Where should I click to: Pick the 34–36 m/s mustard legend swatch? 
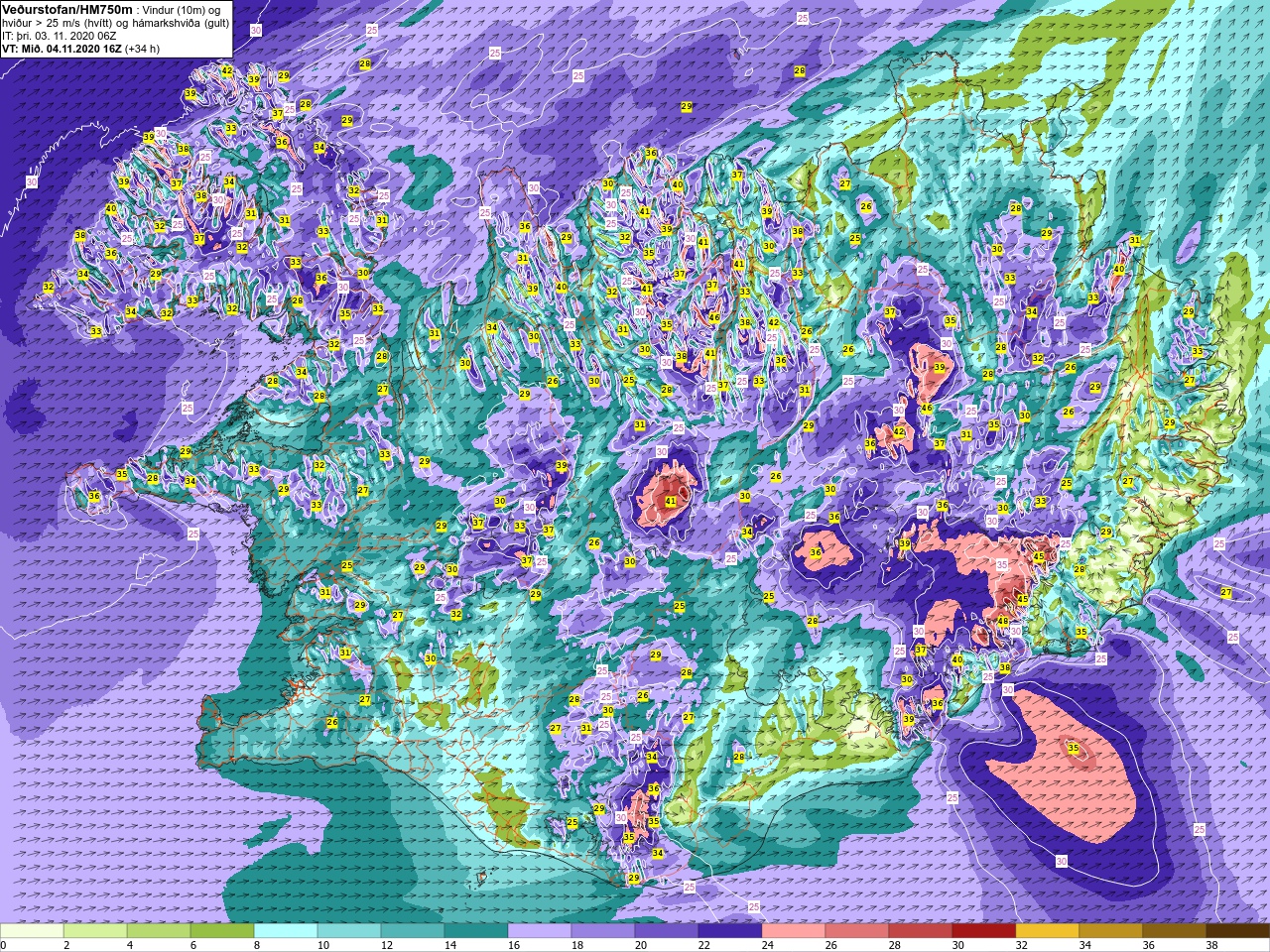pyautogui.click(x=1111, y=932)
